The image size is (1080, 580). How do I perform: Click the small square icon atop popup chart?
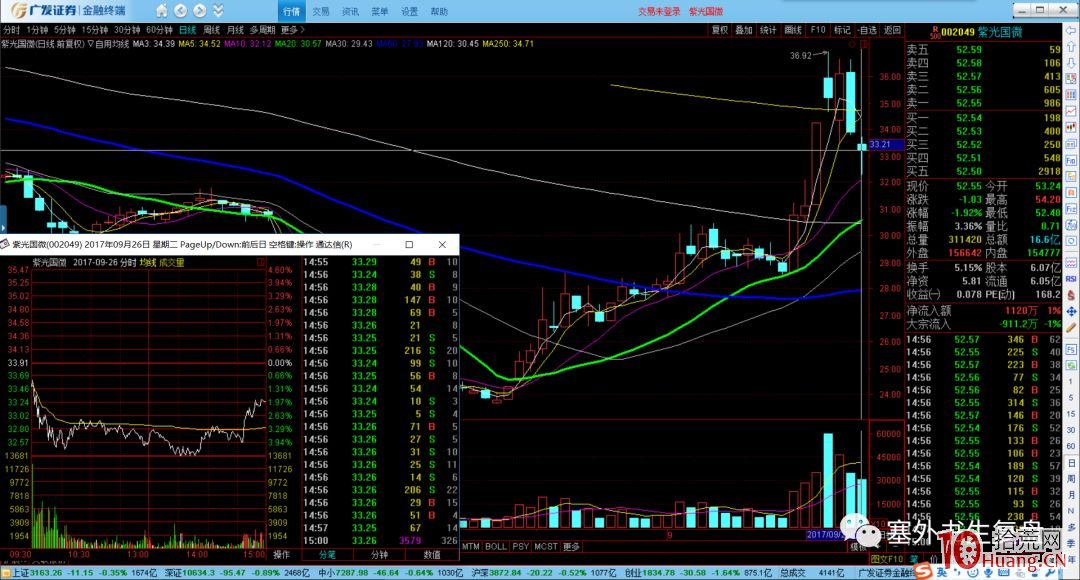click(x=261, y=262)
